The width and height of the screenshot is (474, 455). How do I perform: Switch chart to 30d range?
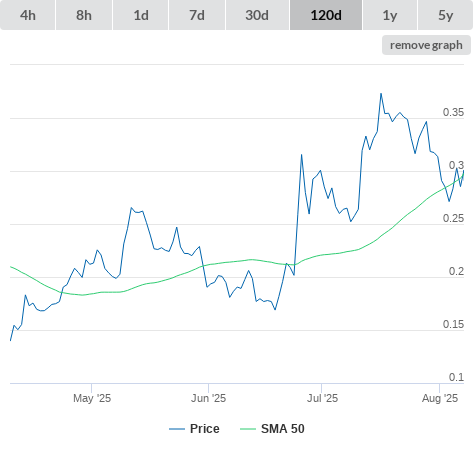[257, 15]
